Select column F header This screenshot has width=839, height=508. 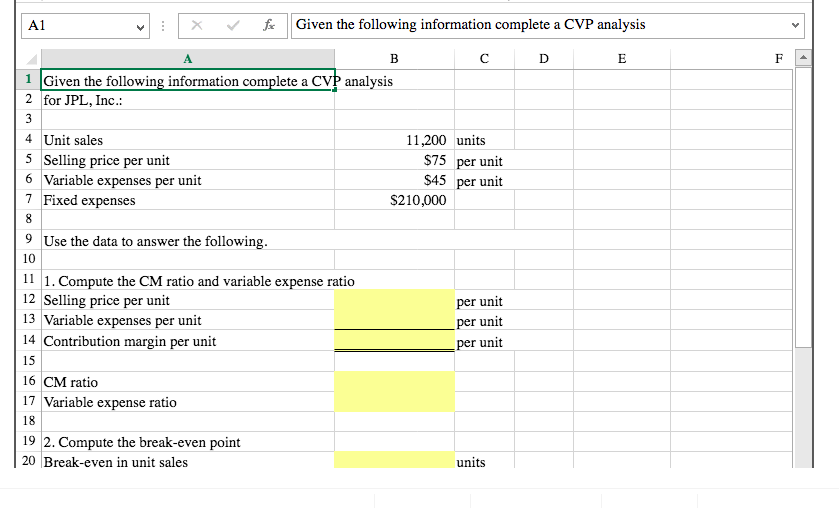tap(731, 58)
